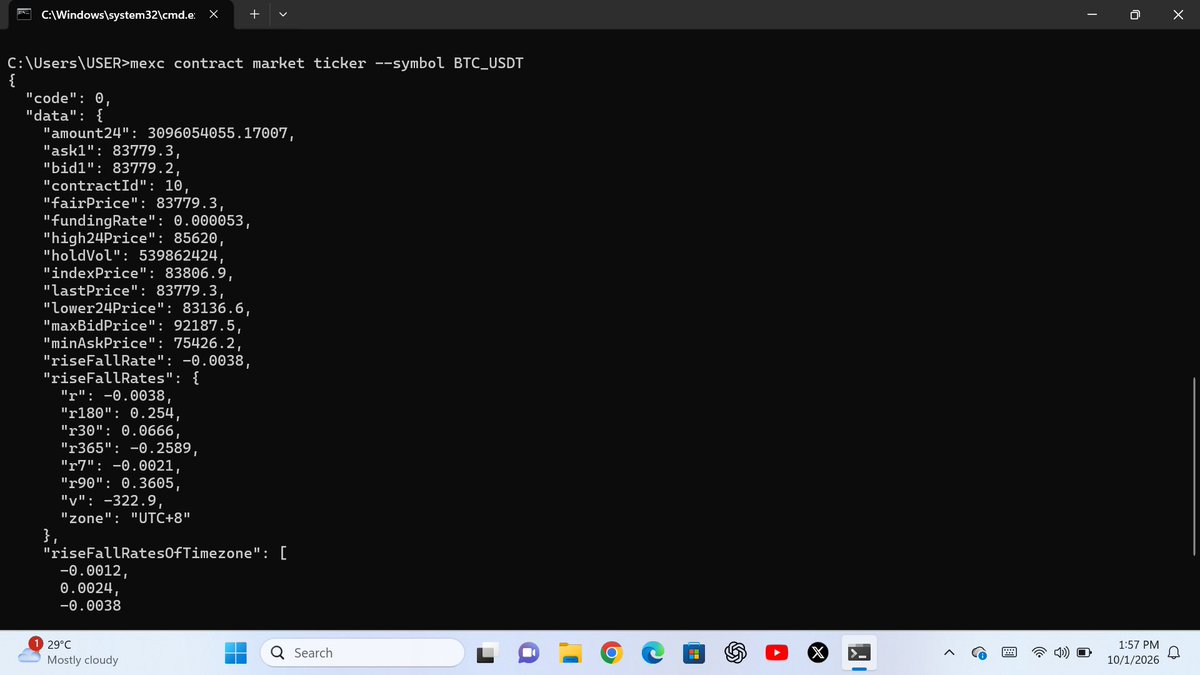
Task: Click the "high24Price": 85620 line
Action: (x=133, y=238)
